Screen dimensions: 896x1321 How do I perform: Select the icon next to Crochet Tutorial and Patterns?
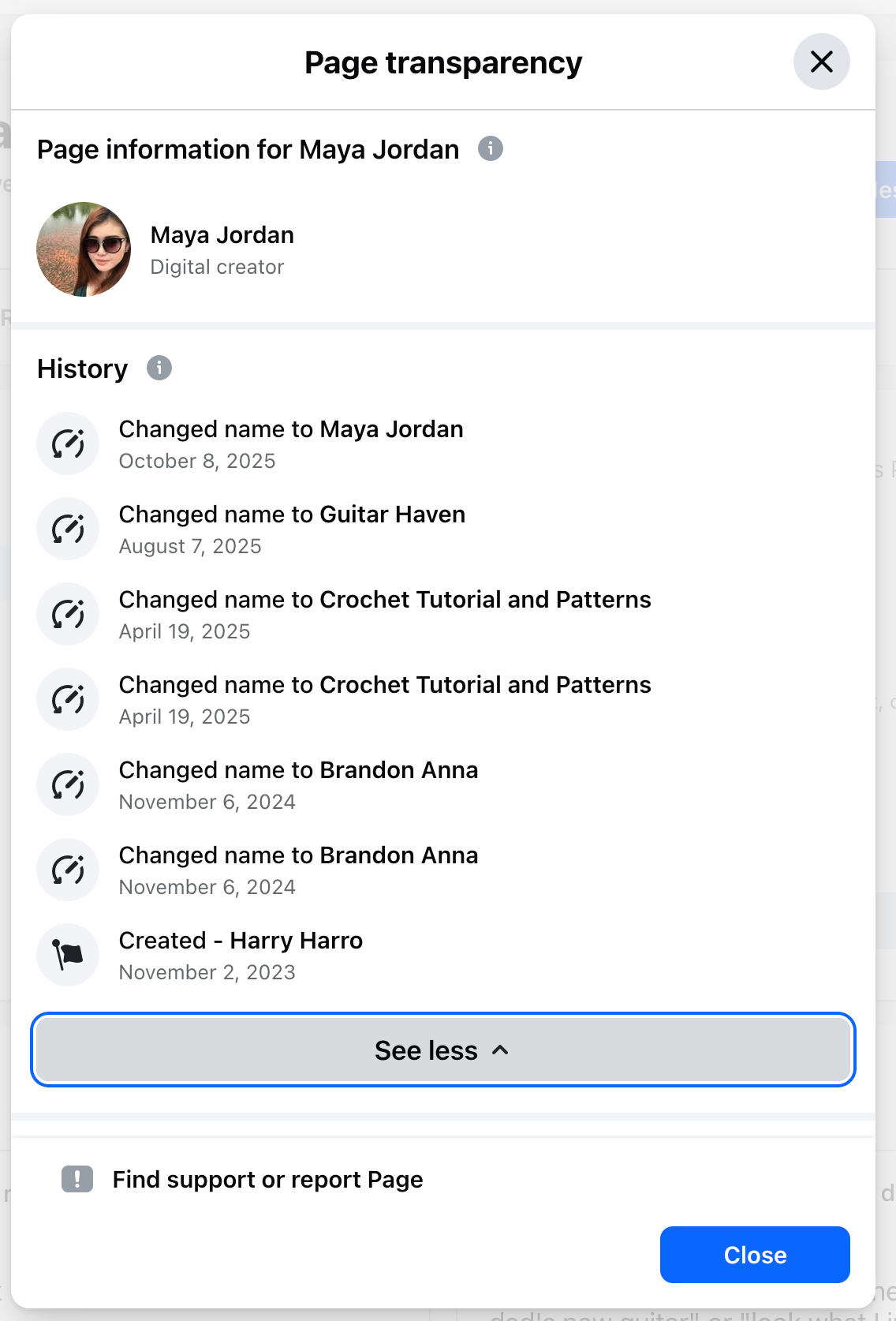67,614
